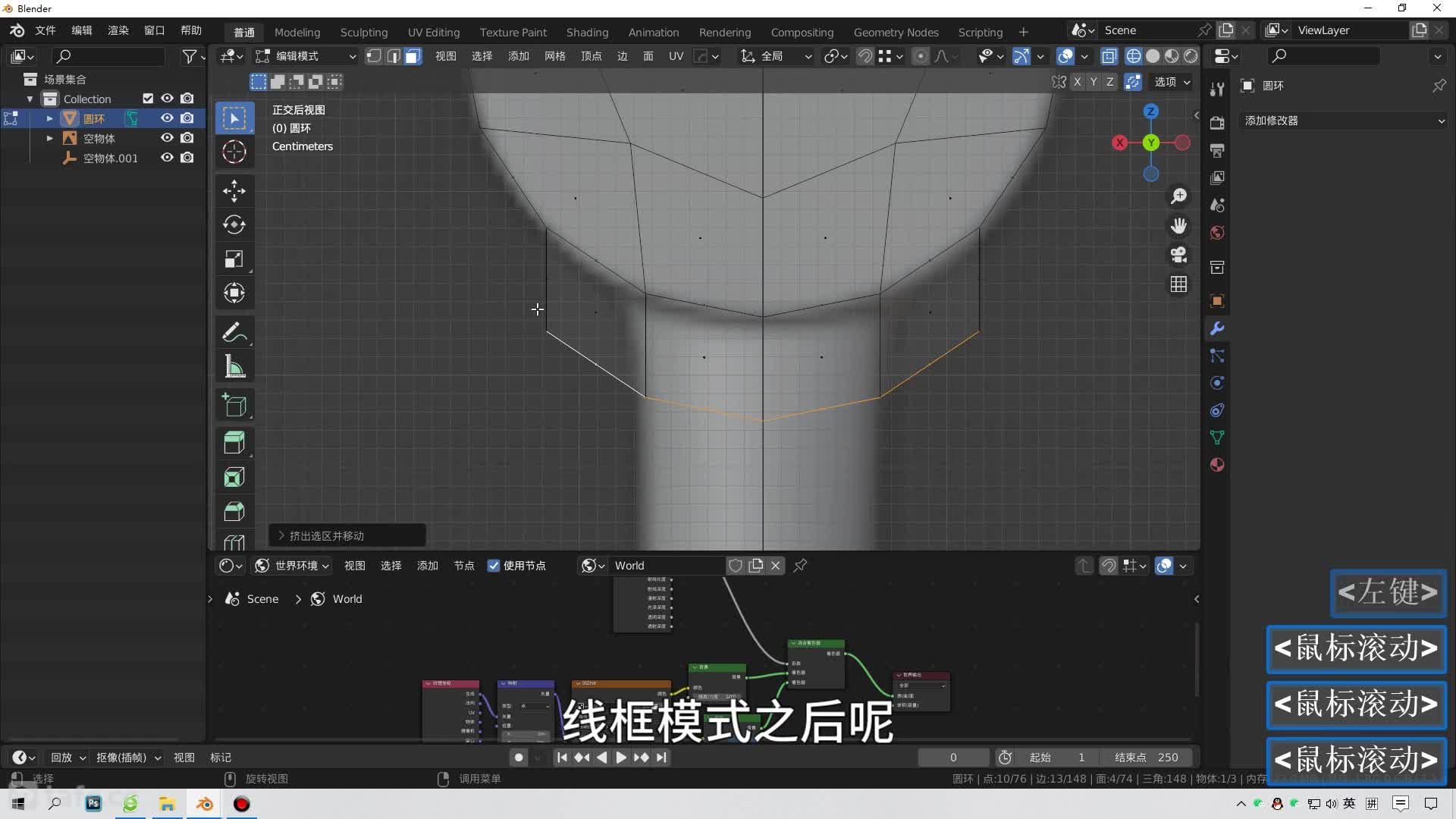Switch orthographic/perspective grid icon
The width and height of the screenshot is (1456, 819).
1178,284
